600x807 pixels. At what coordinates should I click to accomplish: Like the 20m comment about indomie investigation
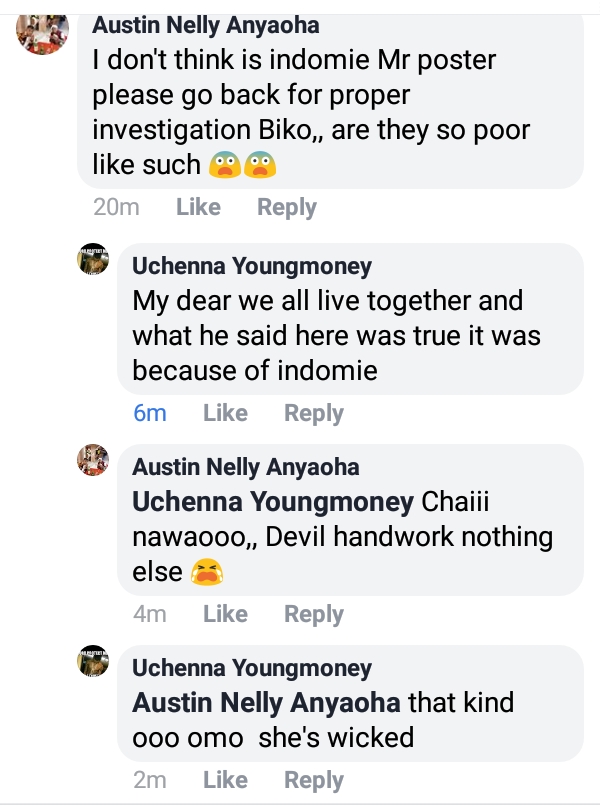point(198,208)
